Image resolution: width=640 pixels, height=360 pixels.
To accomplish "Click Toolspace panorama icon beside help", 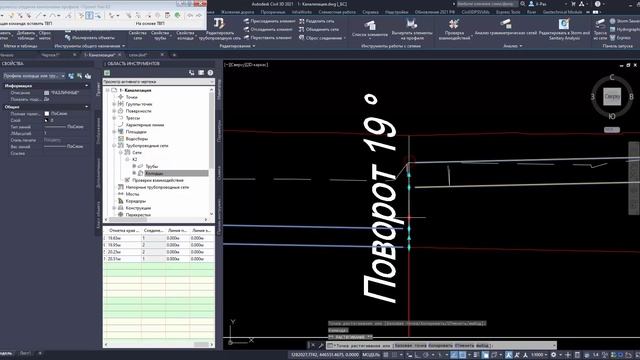I will click(x=201, y=73).
